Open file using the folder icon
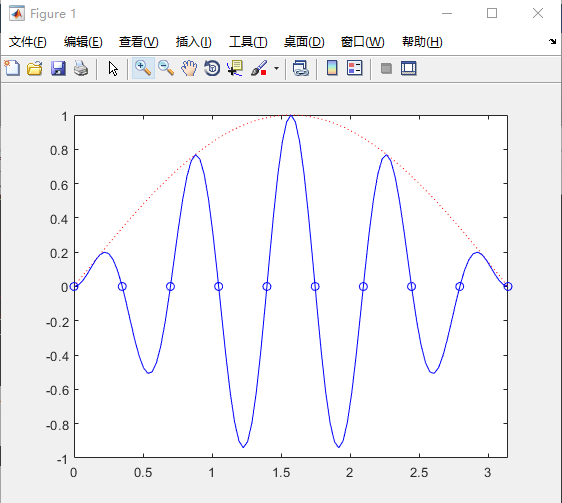The width and height of the screenshot is (562, 503). (x=35, y=68)
